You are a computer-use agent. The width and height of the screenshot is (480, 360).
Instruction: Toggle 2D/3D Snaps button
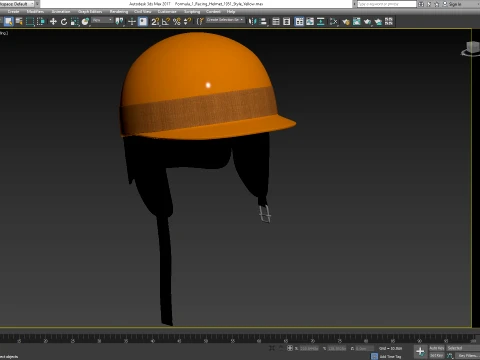155,22
